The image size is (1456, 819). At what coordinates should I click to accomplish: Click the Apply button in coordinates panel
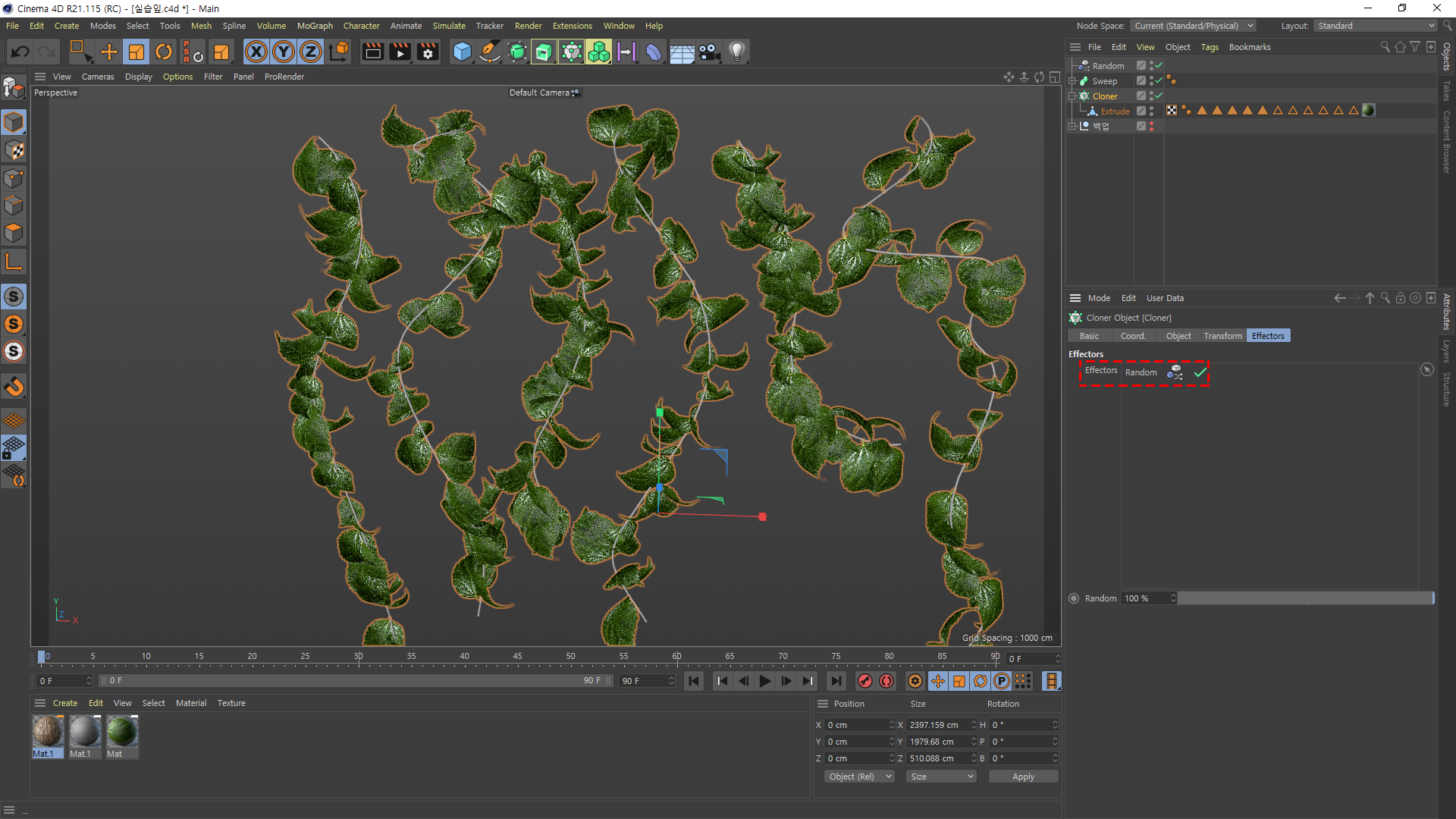pos(1023,777)
